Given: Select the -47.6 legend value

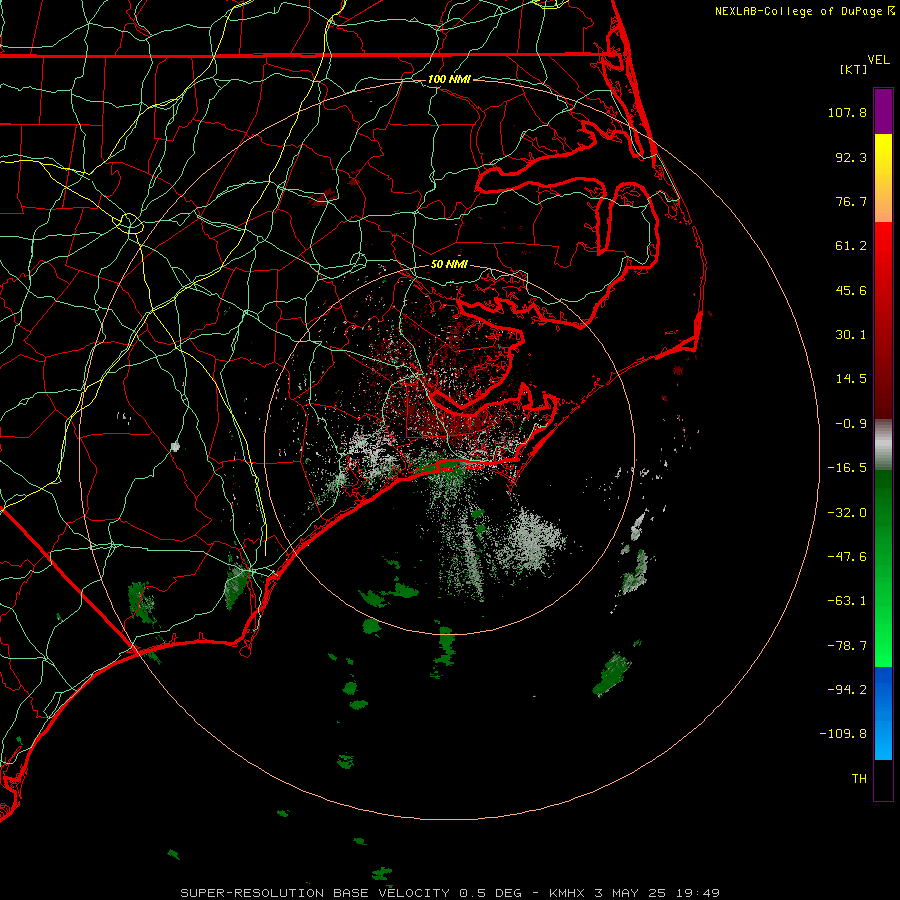Looking at the screenshot, I should (847, 557).
